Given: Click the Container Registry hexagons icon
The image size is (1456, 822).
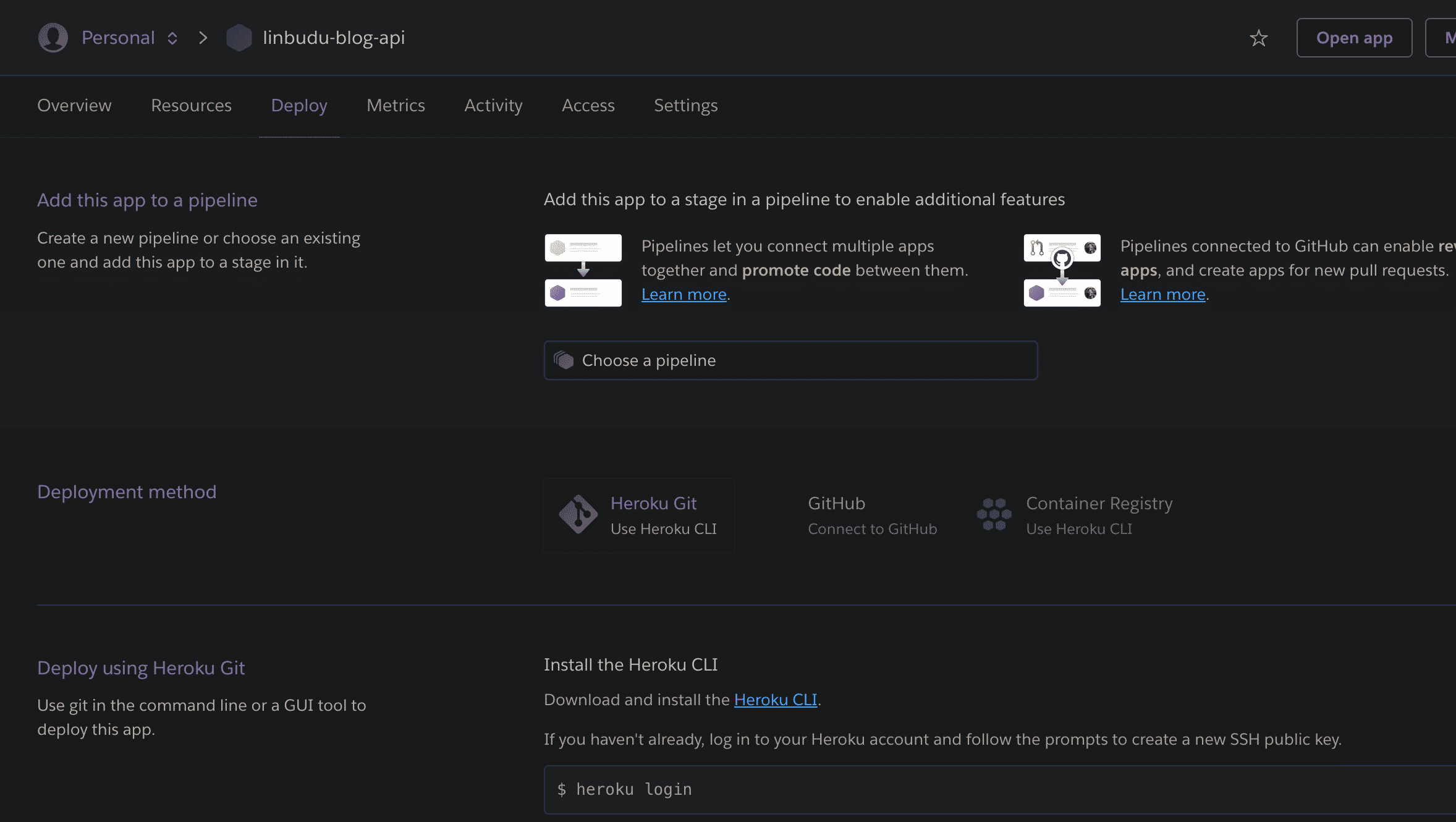Looking at the screenshot, I should click(x=994, y=514).
